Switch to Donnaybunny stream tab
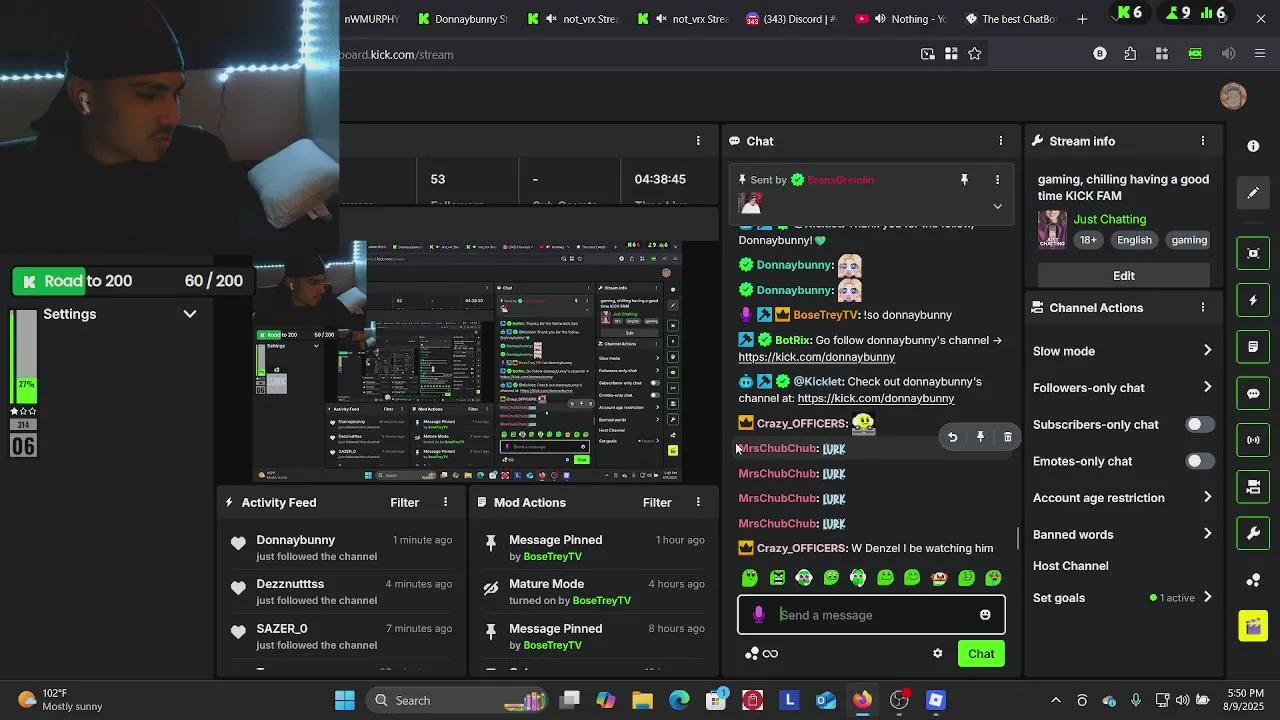This screenshot has width=1280, height=720. [464, 19]
